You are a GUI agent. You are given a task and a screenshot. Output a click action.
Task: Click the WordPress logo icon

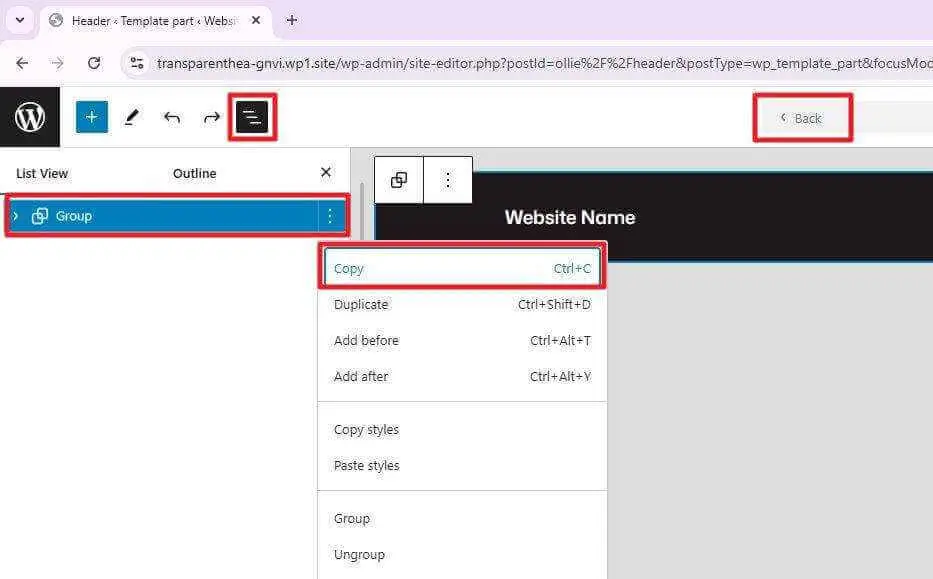pos(30,117)
